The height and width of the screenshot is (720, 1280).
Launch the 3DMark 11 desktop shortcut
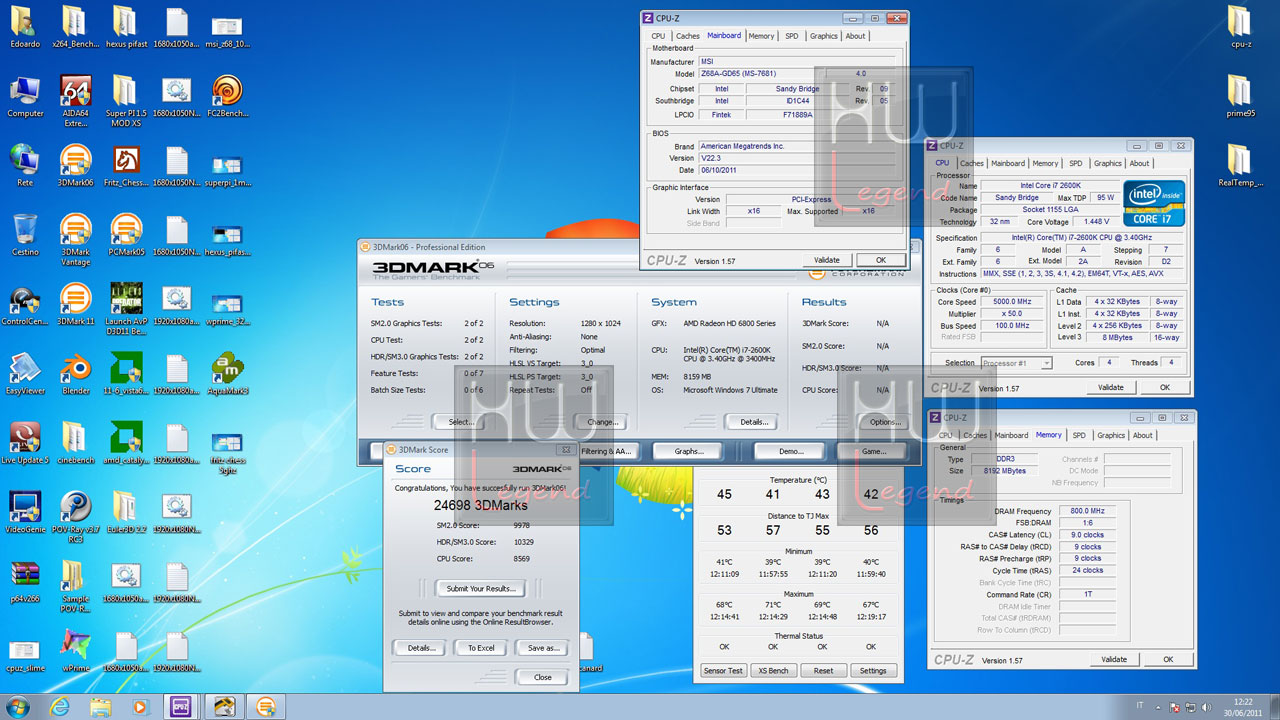point(76,305)
